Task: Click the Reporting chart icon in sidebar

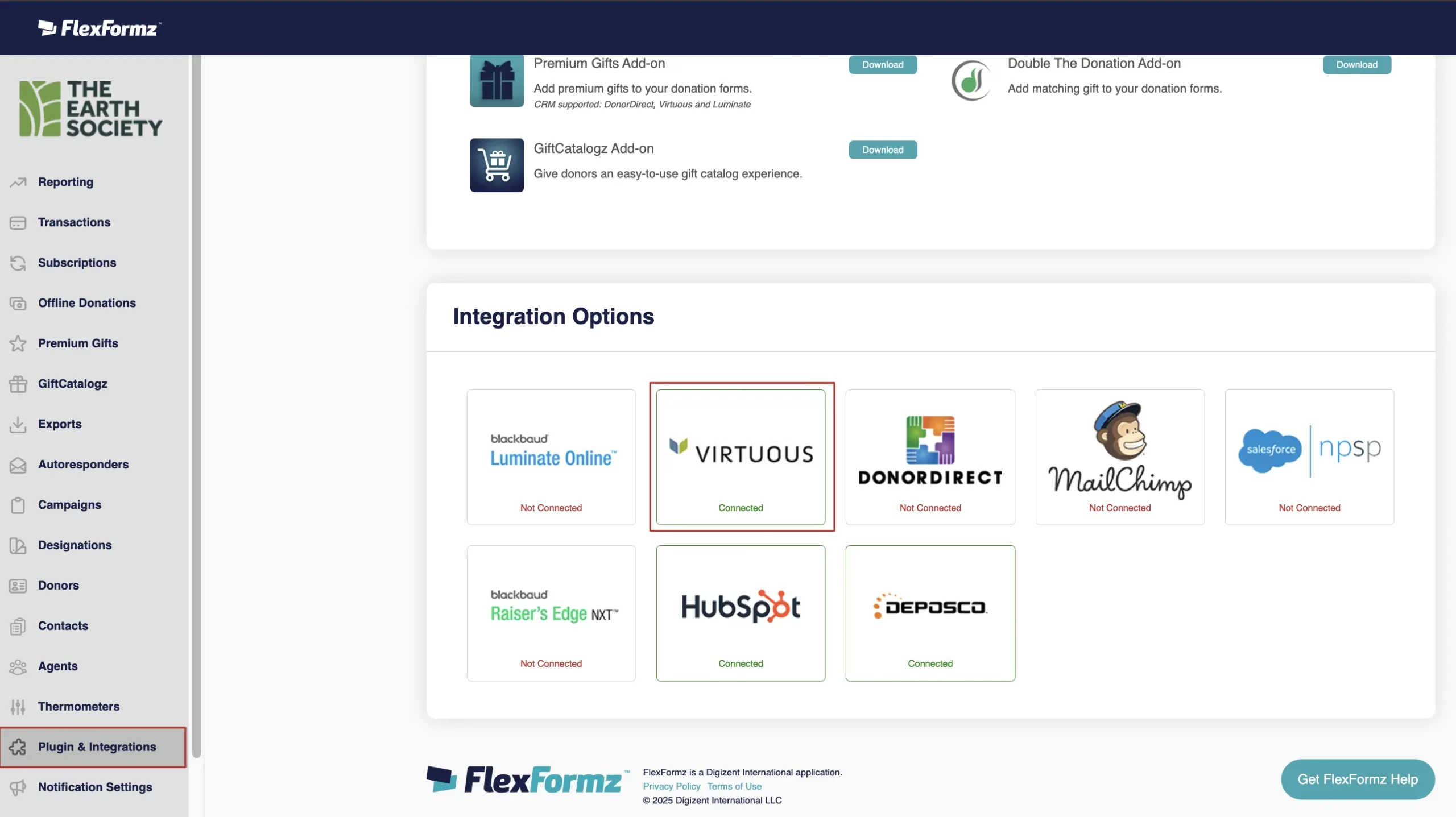Action: [18, 183]
